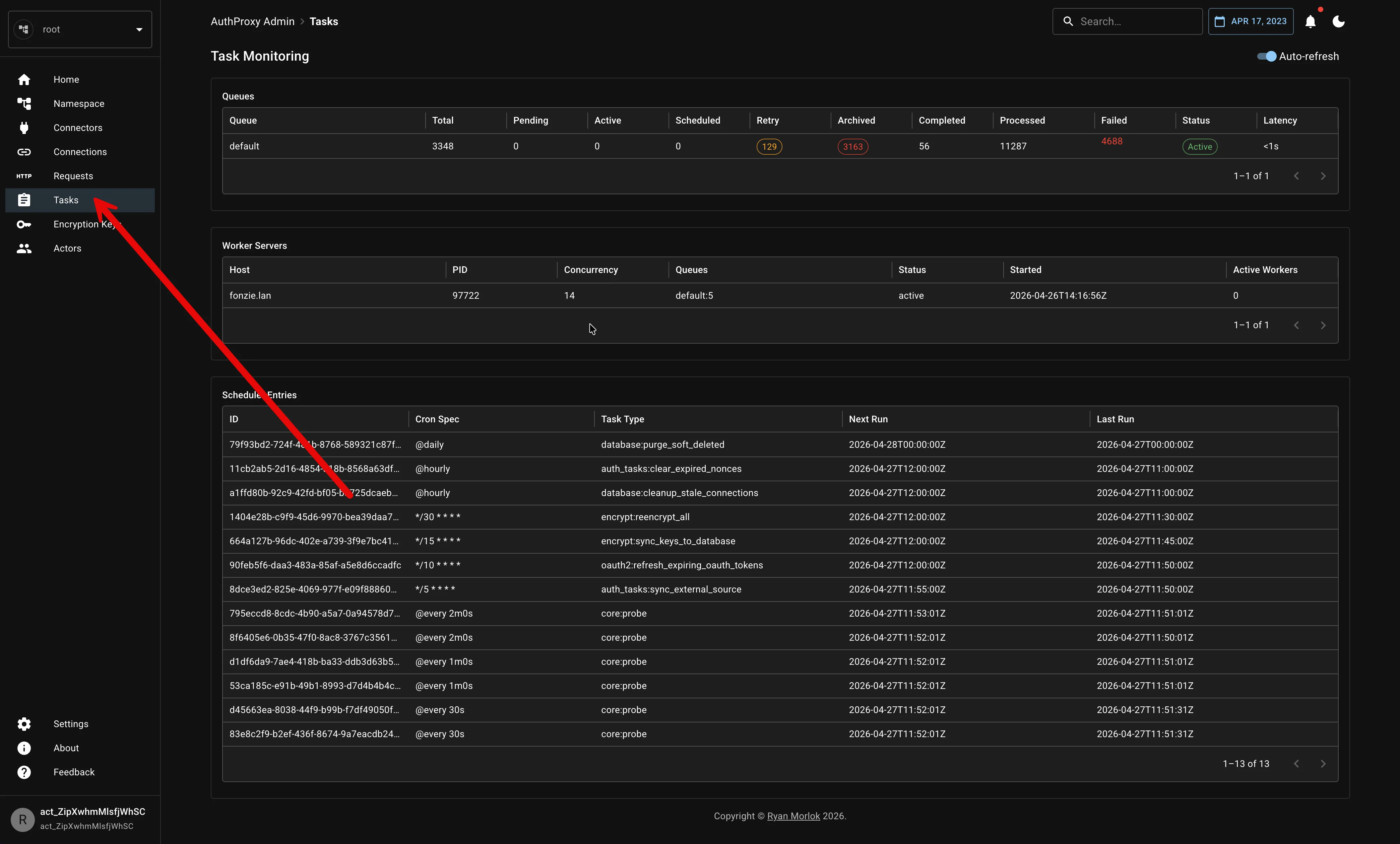Viewport: 1400px width, 844px height.
Task: Open notifications bell icon
Action: [x=1310, y=21]
